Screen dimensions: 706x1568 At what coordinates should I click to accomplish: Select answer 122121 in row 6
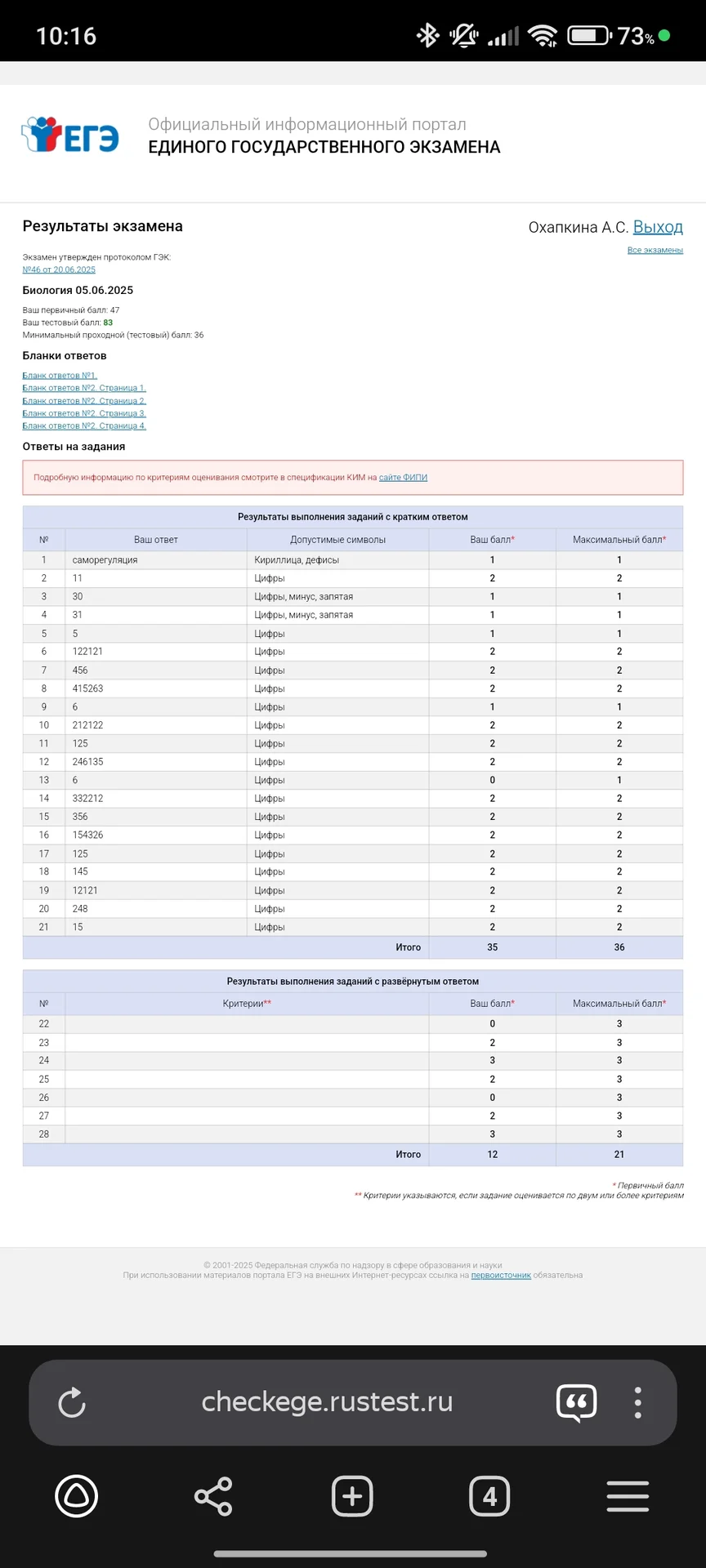[x=87, y=652]
